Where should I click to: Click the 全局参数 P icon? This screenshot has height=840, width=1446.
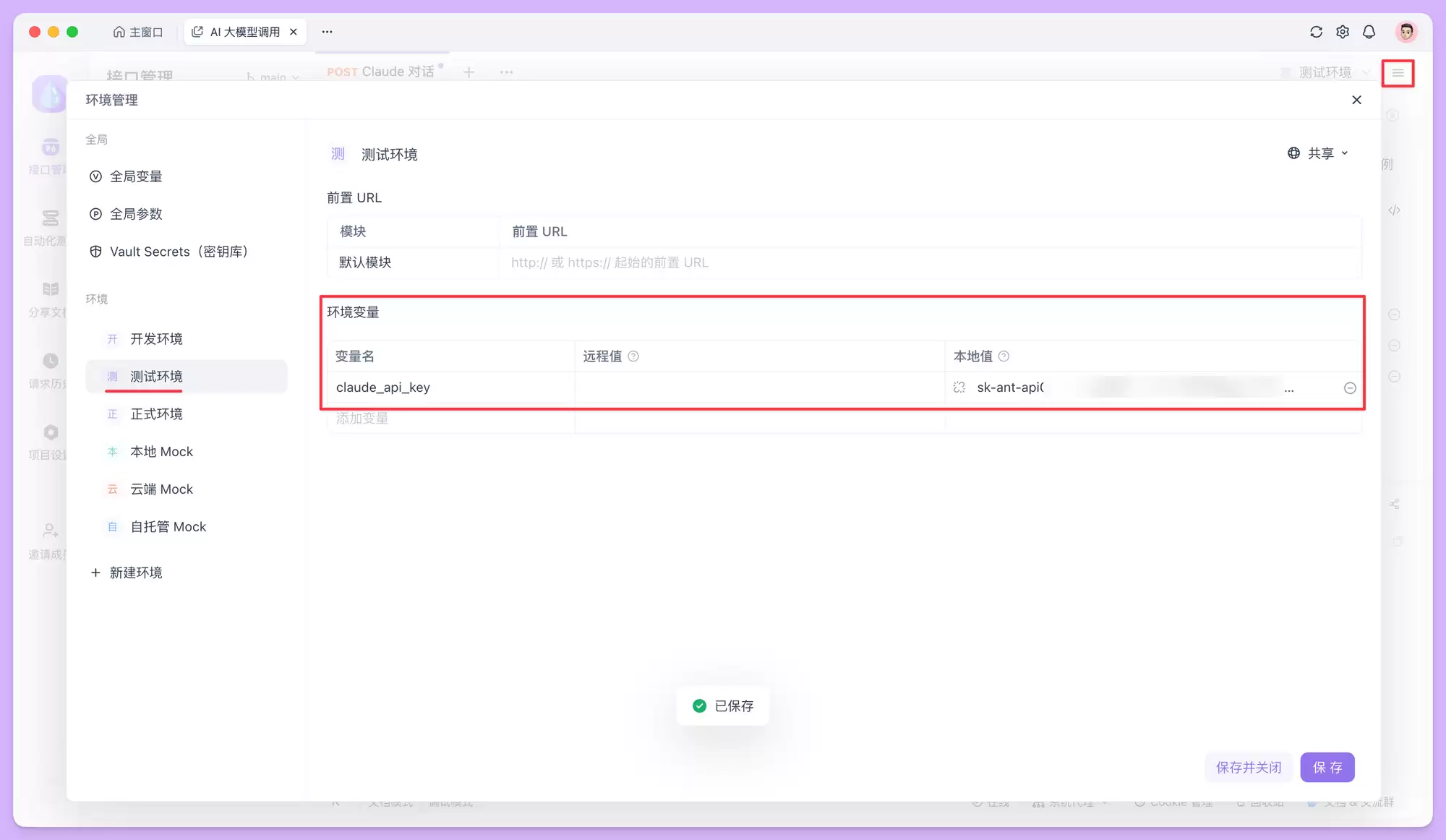pos(95,214)
